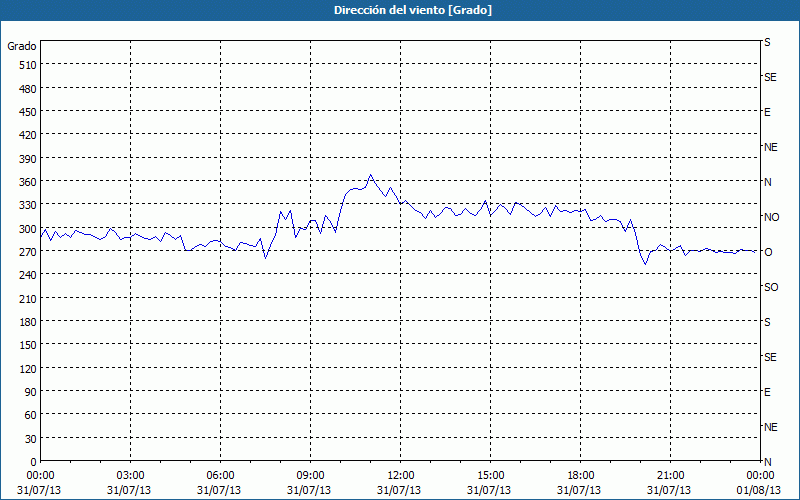Click the 'Dirección del viento [Grado]' title bar
Viewport: 800px width, 500px height.
point(400,10)
